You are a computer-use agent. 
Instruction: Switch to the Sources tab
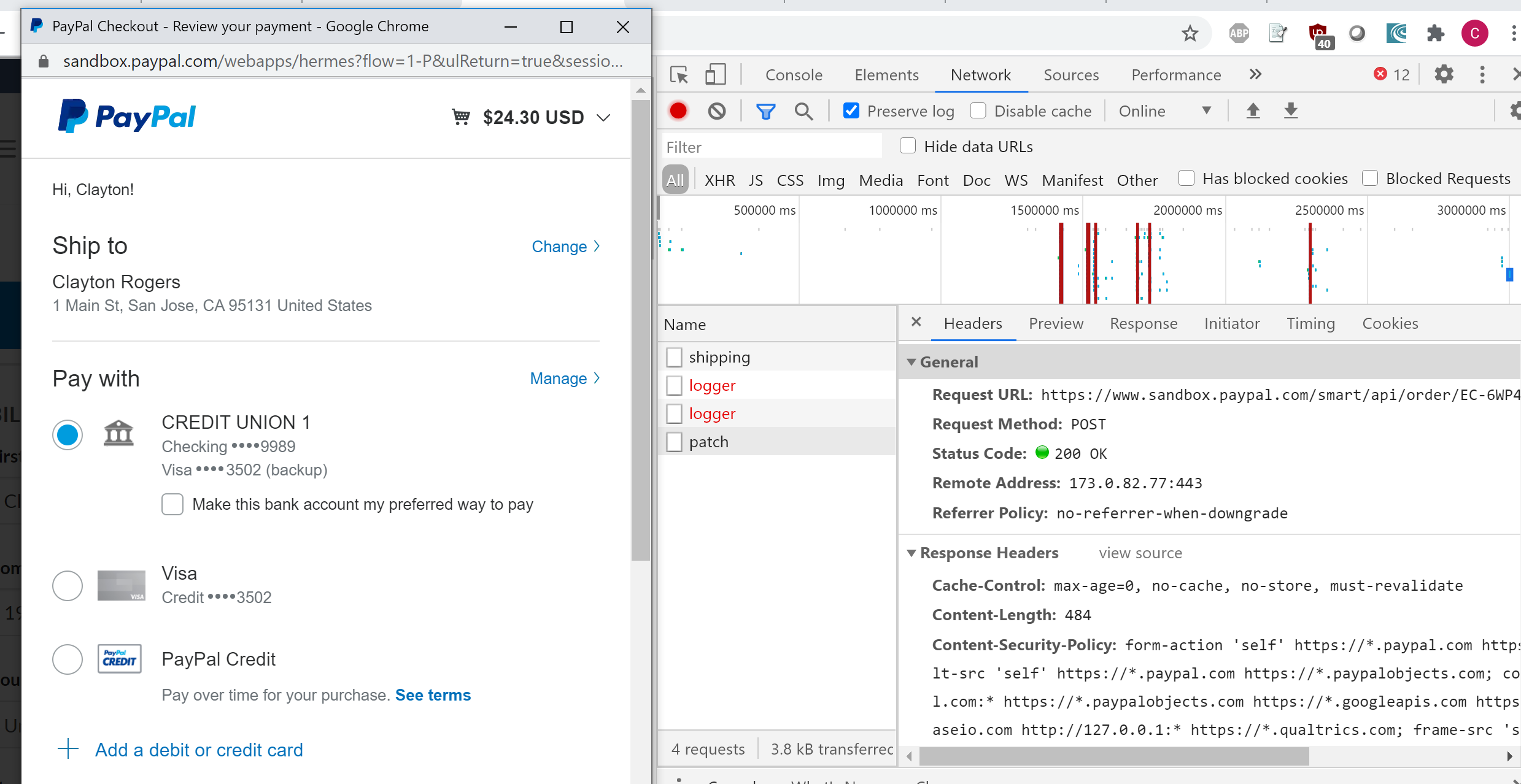tap(1071, 75)
